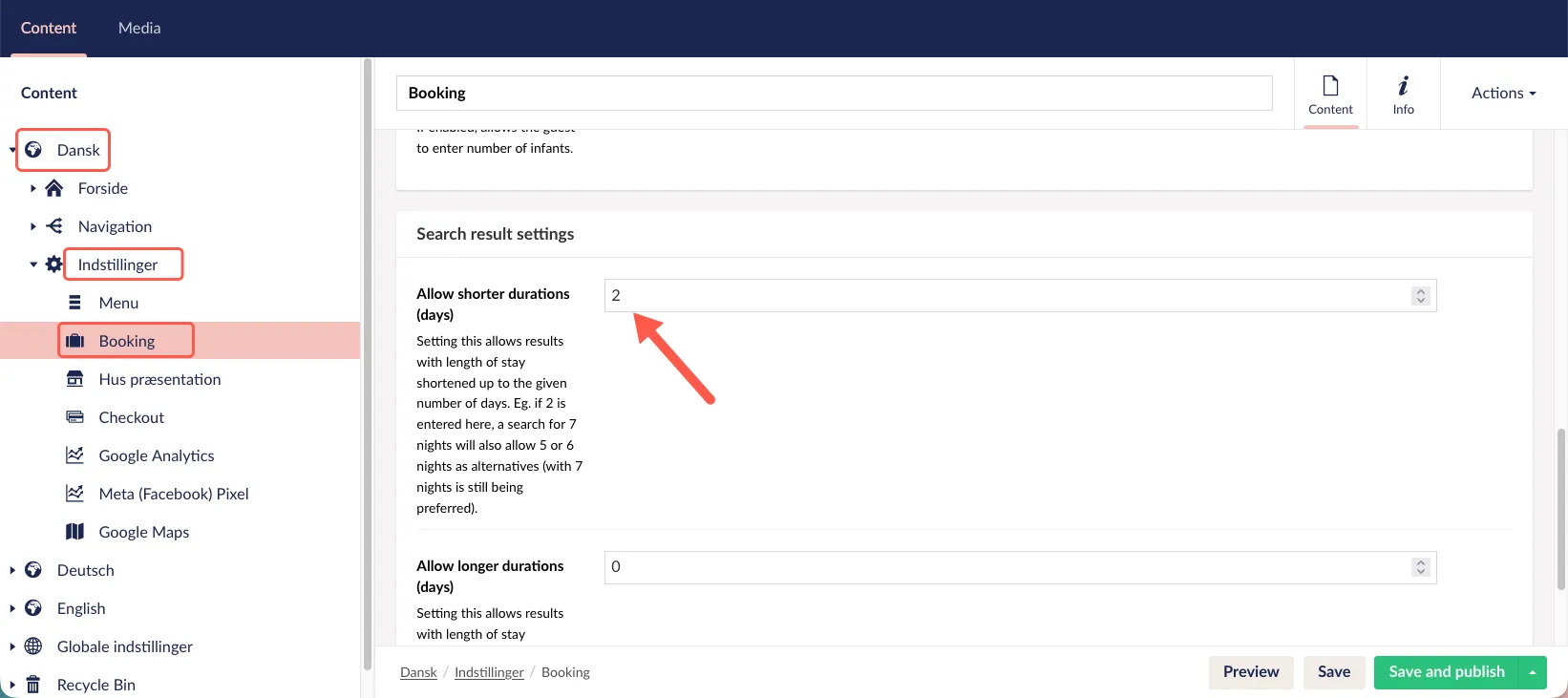Collapse the Indstillinger tree node

[33, 264]
